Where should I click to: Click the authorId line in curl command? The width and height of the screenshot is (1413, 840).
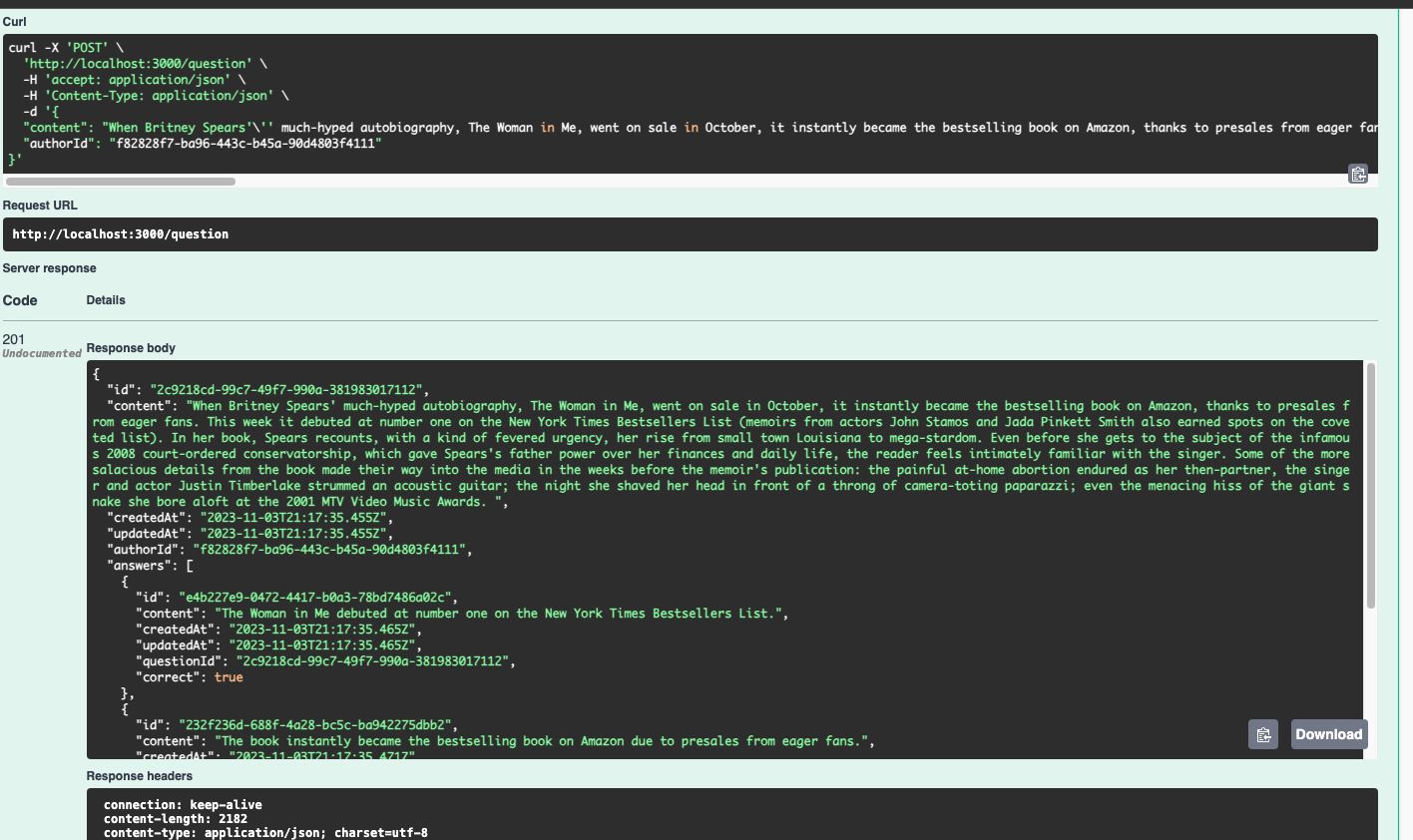point(203,144)
